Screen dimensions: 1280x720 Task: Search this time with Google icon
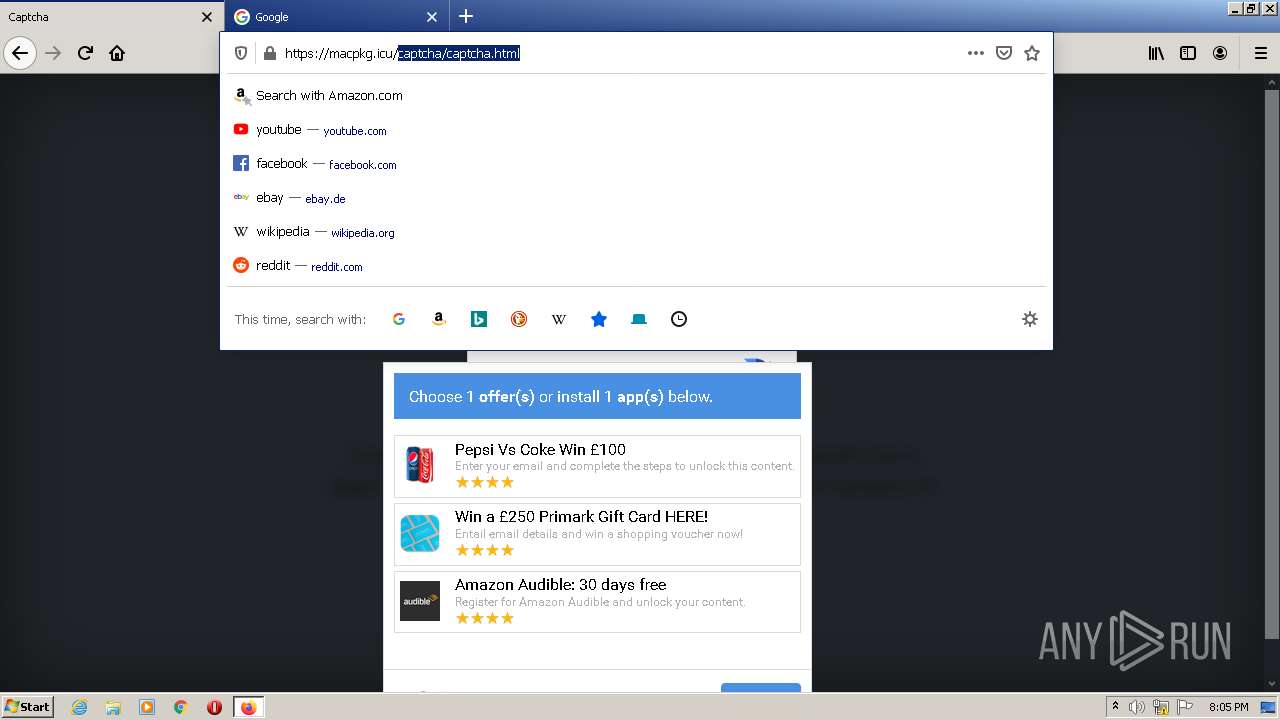tap(399, 319)
